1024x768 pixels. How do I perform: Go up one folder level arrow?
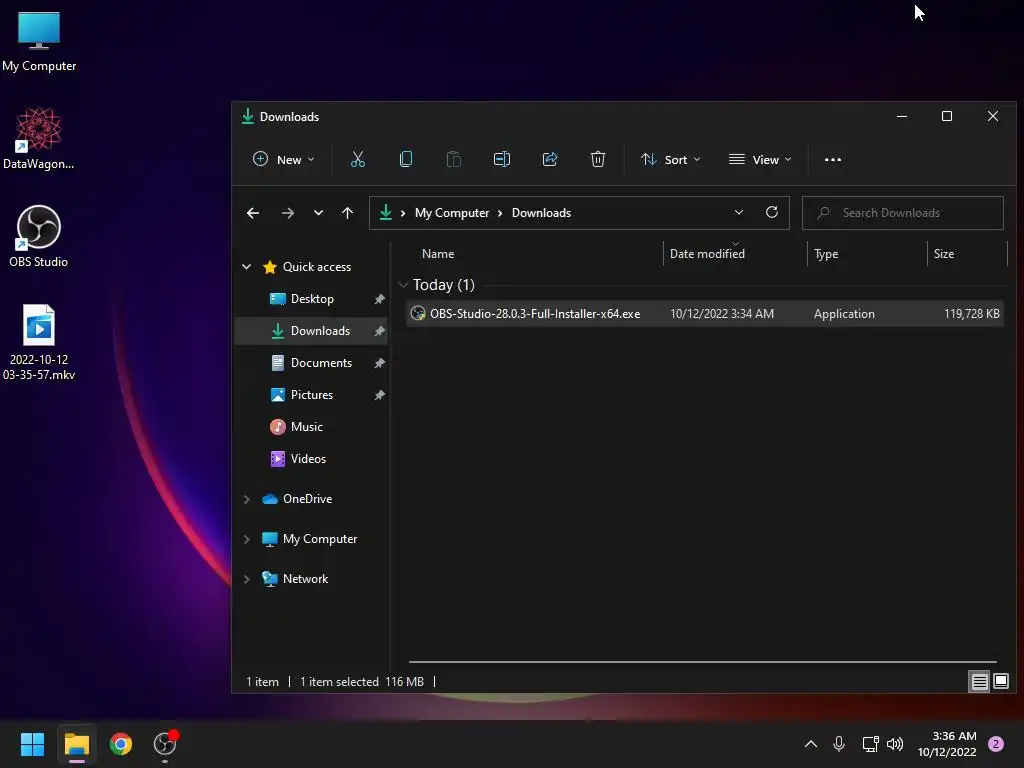(347, 213)
